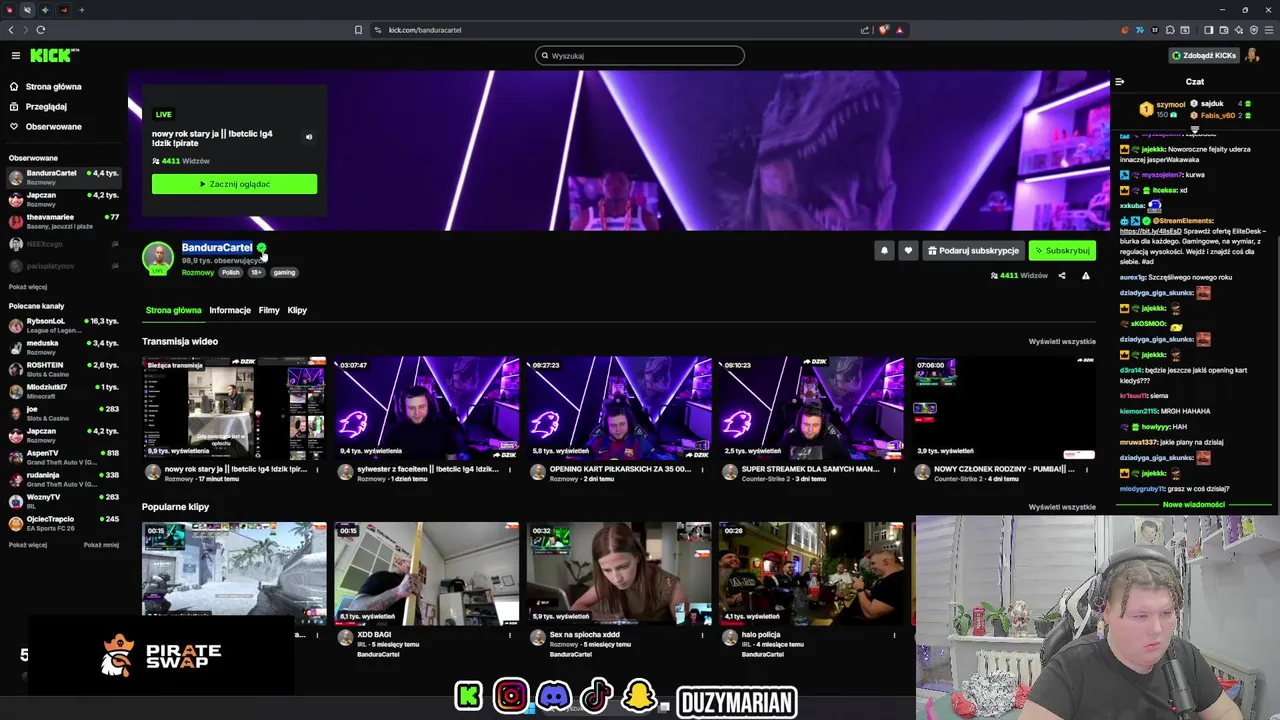This screenshot has width=1280, height=720.
Task: Open the 'NOWY CZŁONEK RODZINY' video thumbnail
Action: [1003, 408]
